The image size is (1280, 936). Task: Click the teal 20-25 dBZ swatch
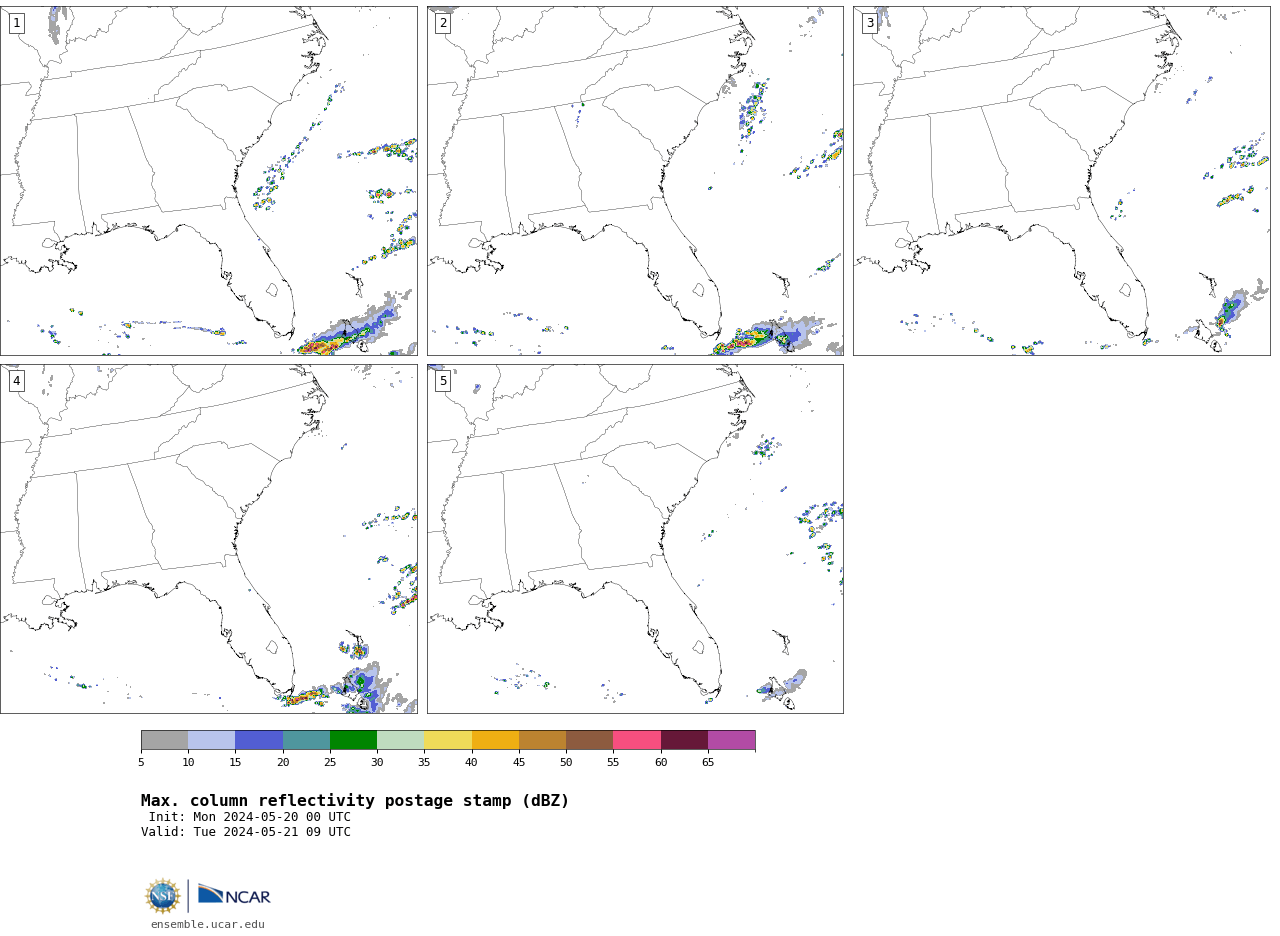point(306,740)
